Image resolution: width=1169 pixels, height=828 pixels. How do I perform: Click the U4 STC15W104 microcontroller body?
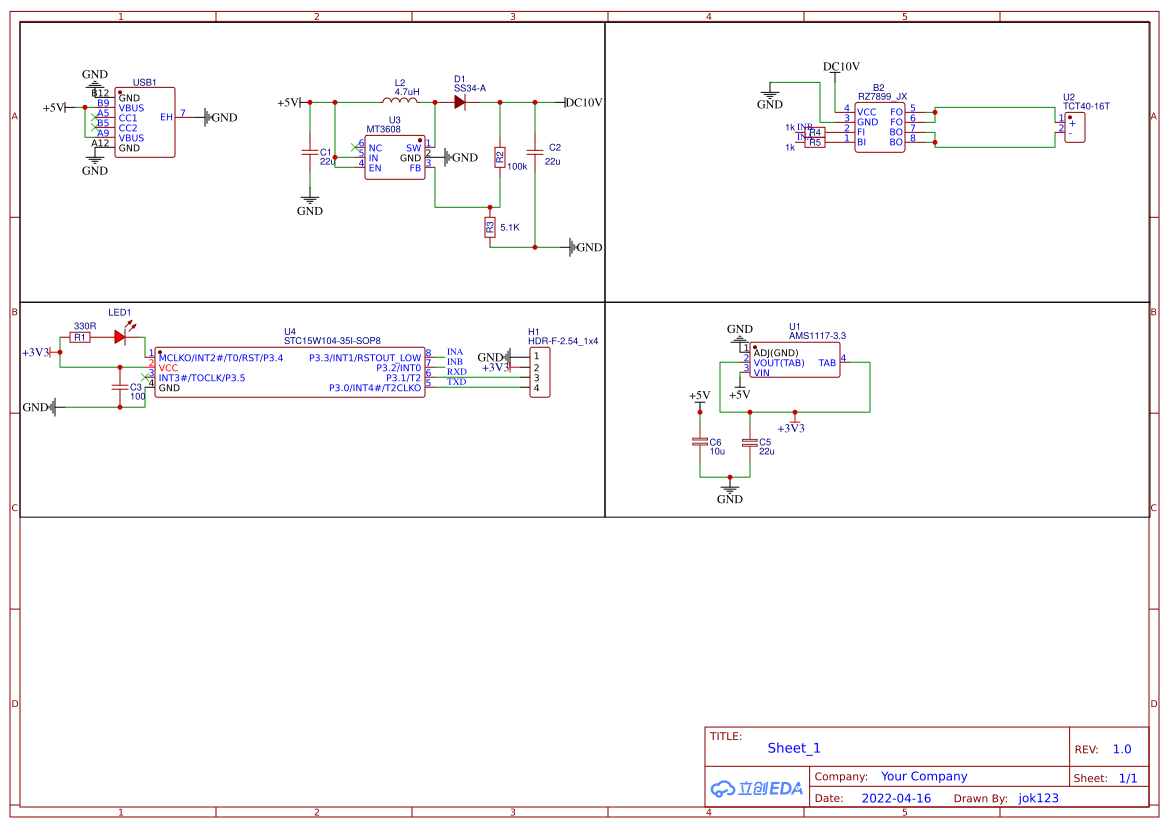pyautogui.click(x=290, y=372)
